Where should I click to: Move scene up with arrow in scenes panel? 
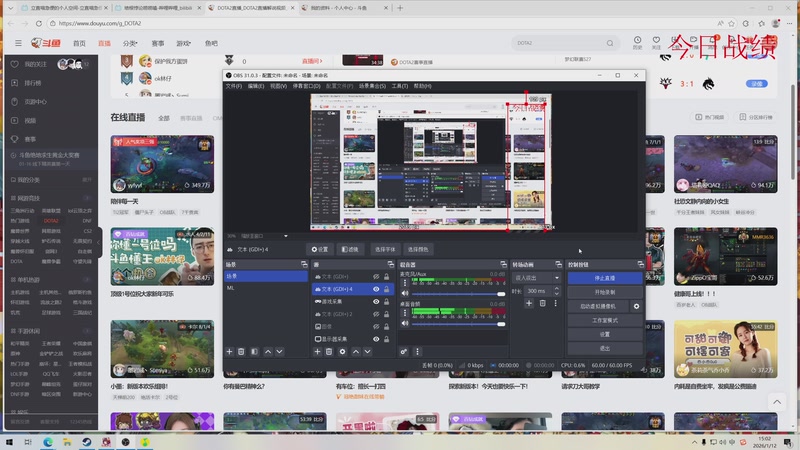point(268,352)
